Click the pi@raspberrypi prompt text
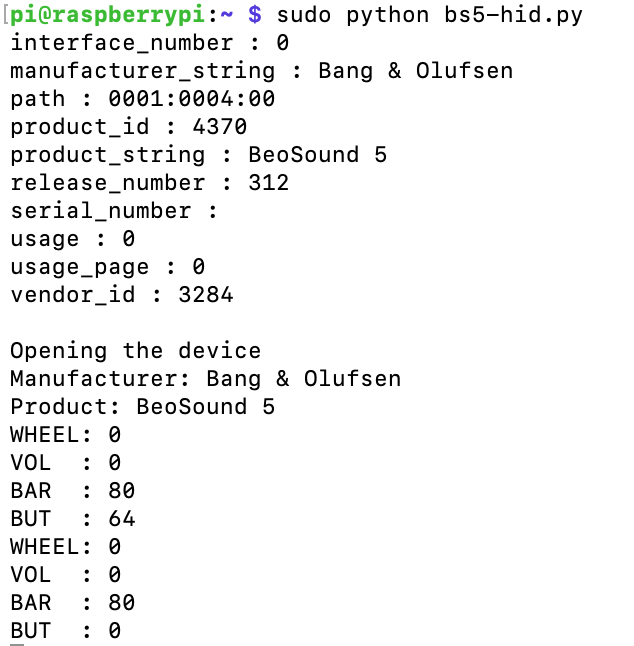The image size is (634, 646). [x=114, y=15]
